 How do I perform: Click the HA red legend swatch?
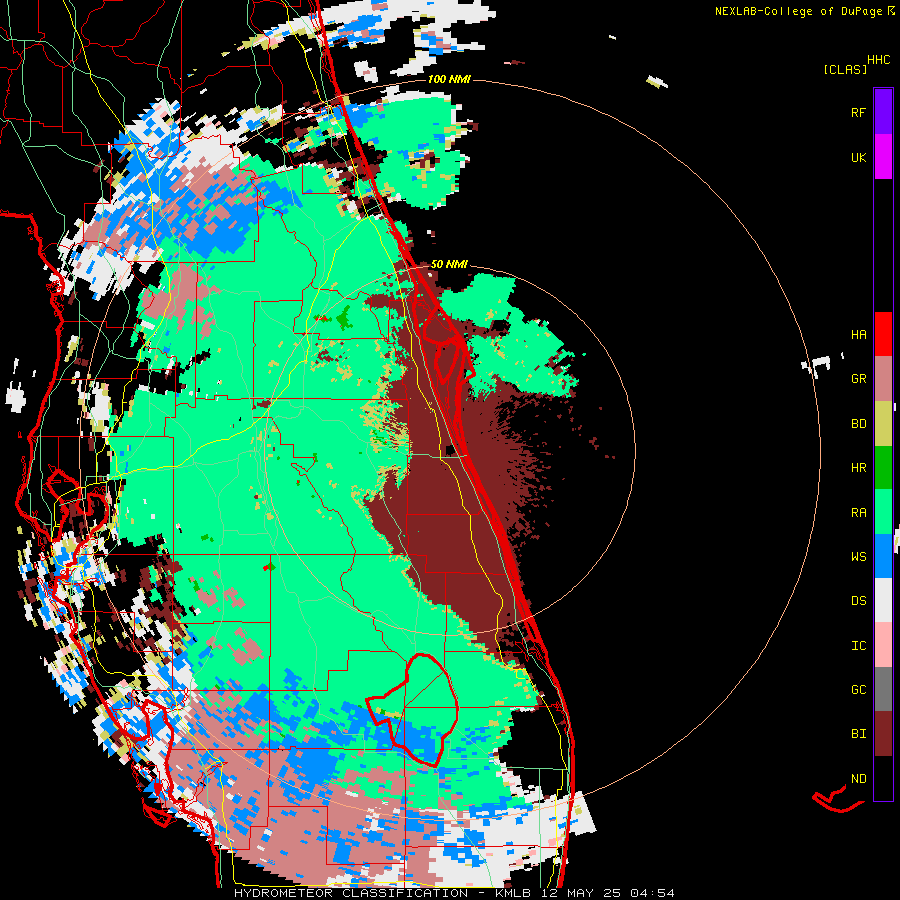point(883,334)
